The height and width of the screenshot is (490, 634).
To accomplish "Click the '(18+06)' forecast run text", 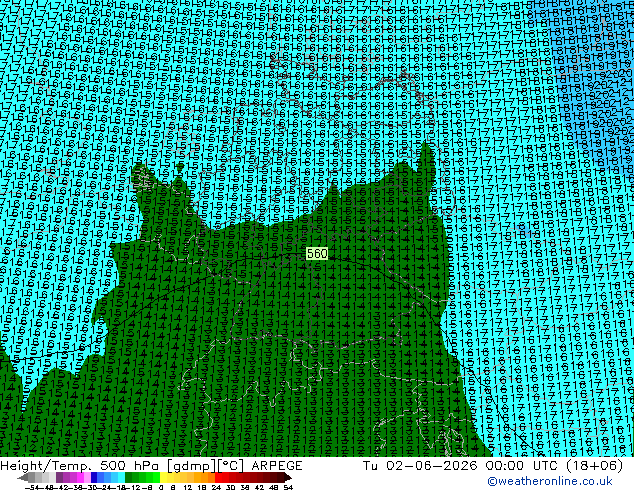I will (x=594, y=465).
